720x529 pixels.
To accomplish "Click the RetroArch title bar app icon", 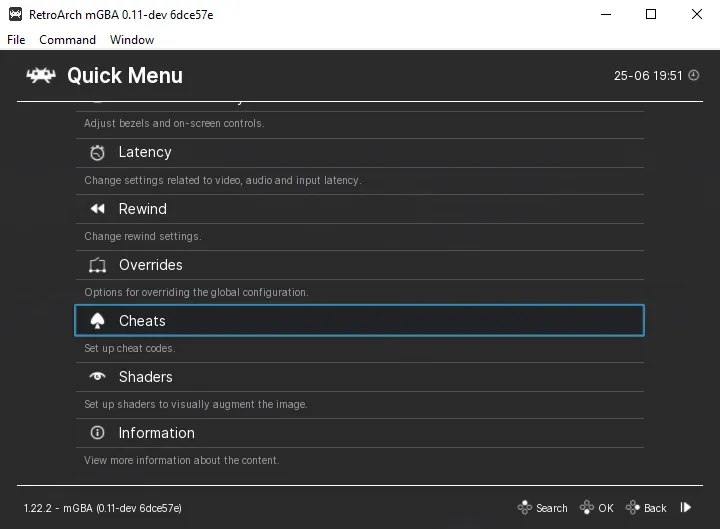I will [16, 14].
